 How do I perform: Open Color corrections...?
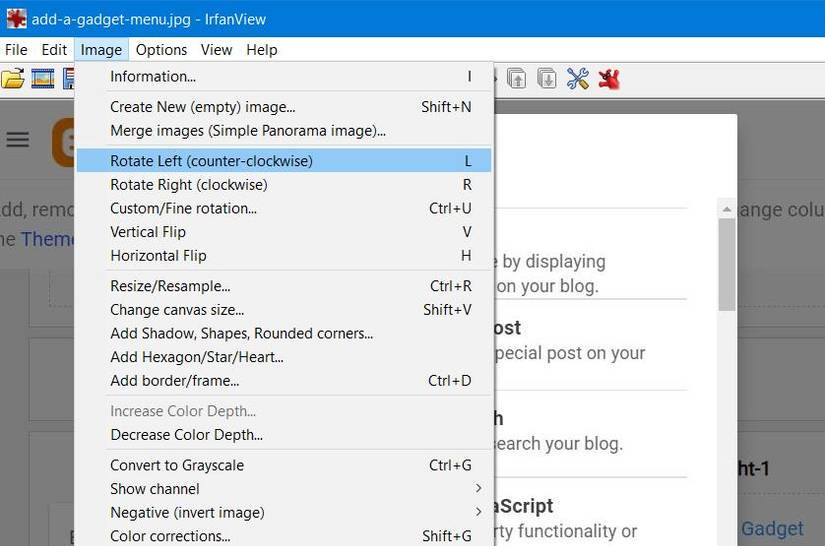[284, 536]
